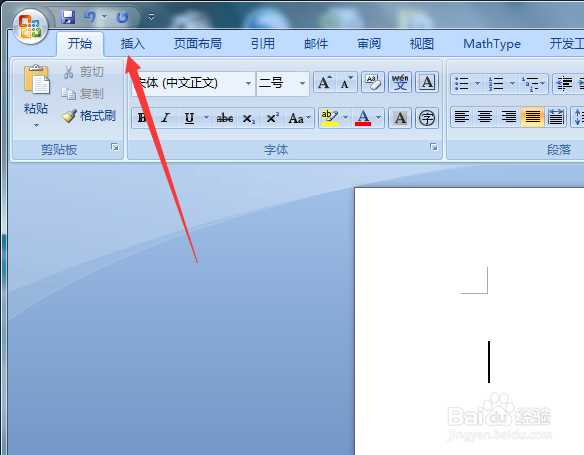Undo the last action
The height and width of the screenshot is (455, 584).
pyautogui.click(x=89, y=17)
